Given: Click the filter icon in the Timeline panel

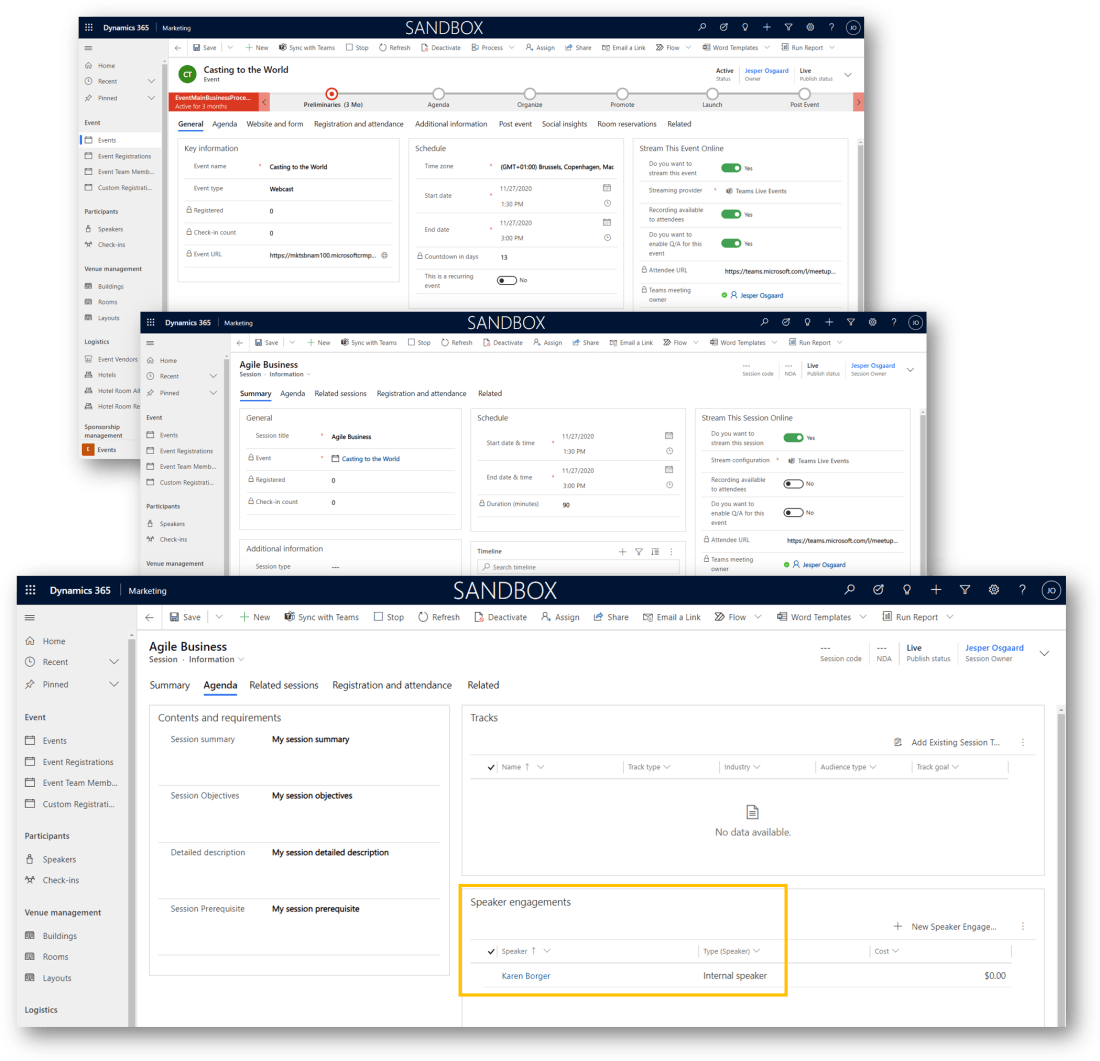Looking at the screenshot, I should (x=638, y=551).
